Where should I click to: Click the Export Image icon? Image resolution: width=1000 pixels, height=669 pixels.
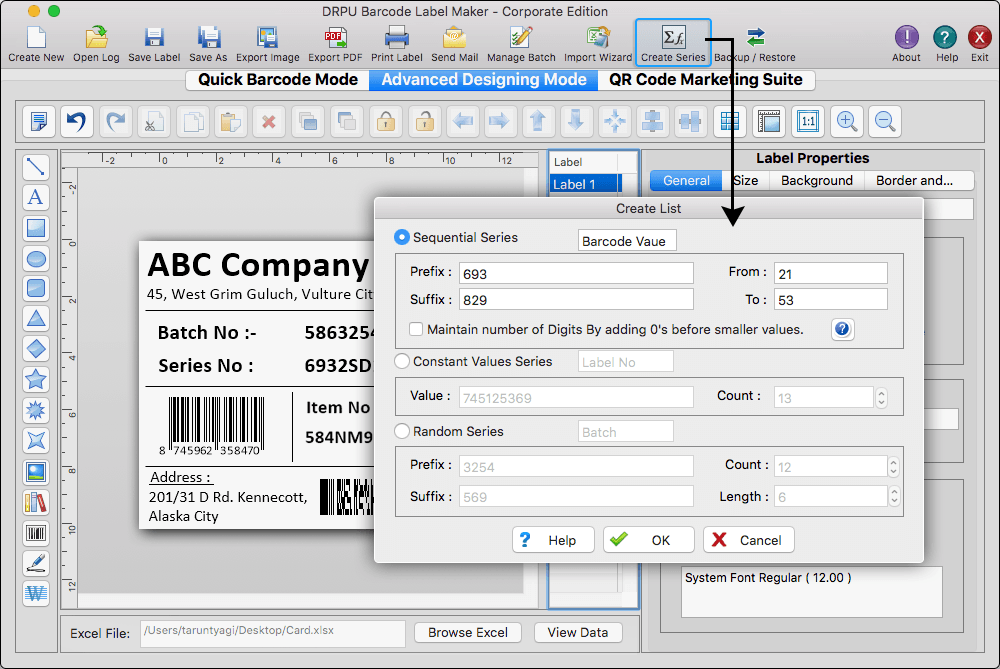267,43
